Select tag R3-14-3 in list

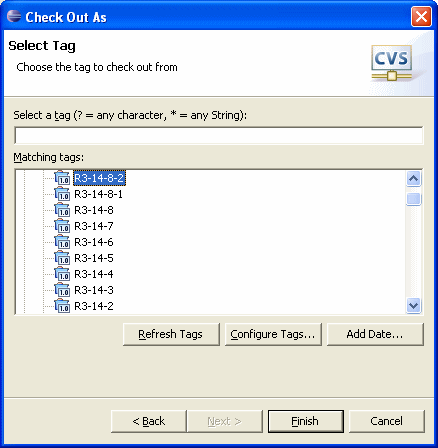(x=94, y=290)
